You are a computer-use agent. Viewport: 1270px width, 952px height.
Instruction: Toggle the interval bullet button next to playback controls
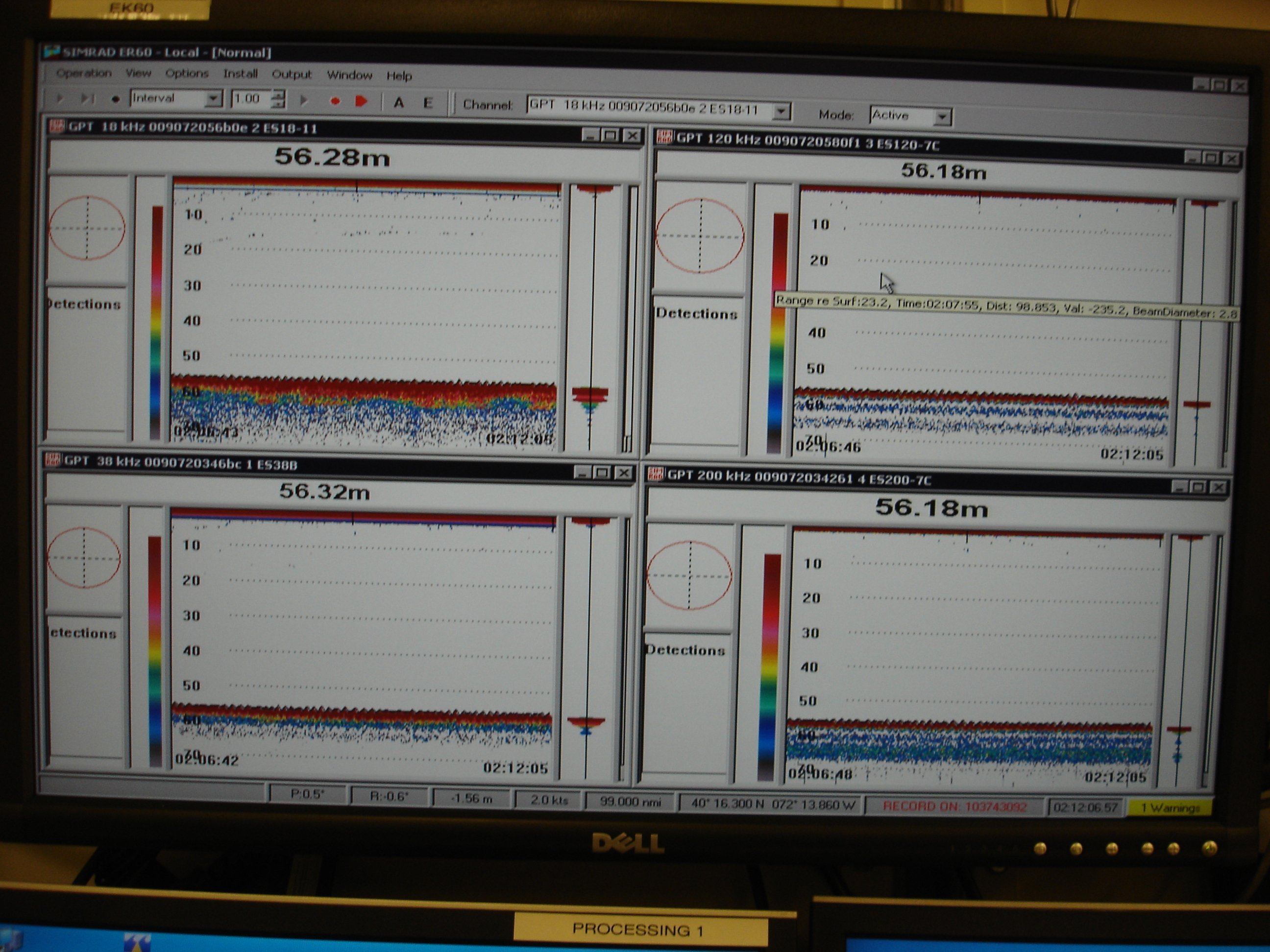(x=116, y=99)
